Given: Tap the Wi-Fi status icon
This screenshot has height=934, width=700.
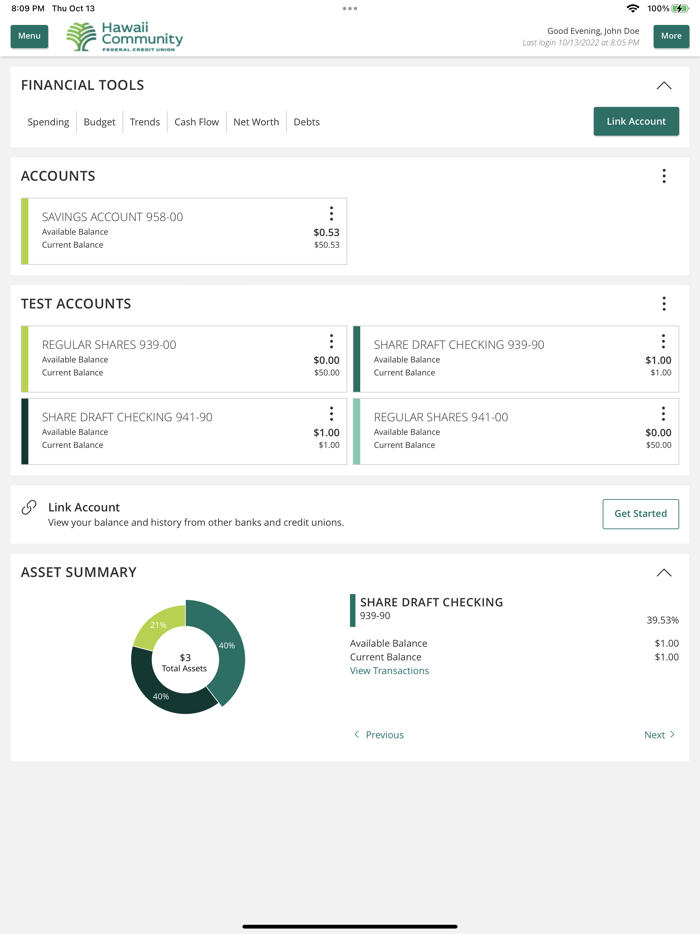Looking at the screenshot, I should point(633,8).
